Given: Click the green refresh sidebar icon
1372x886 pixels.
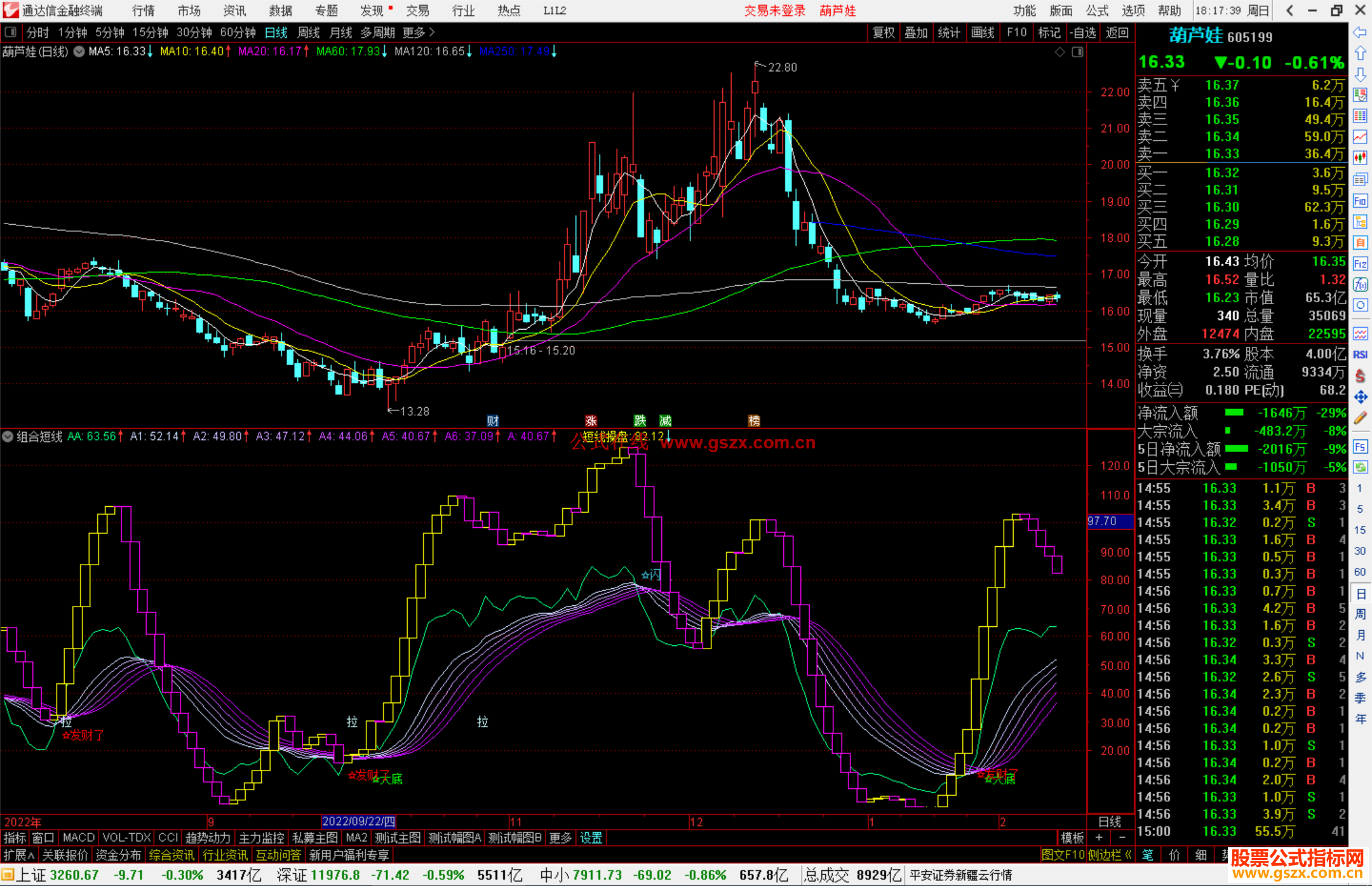Looking at the screenshot, I should coord(1360,467).
